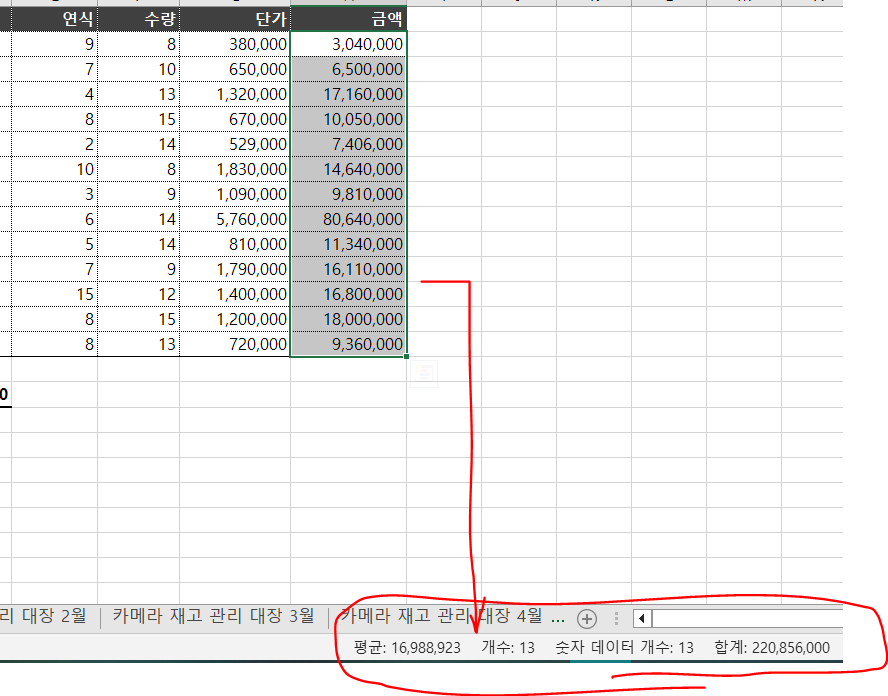Screen dimensions: 888x696
Task: Select 연식 cell 3 in the 1,090,000 row
Action: tap(54, 194)
